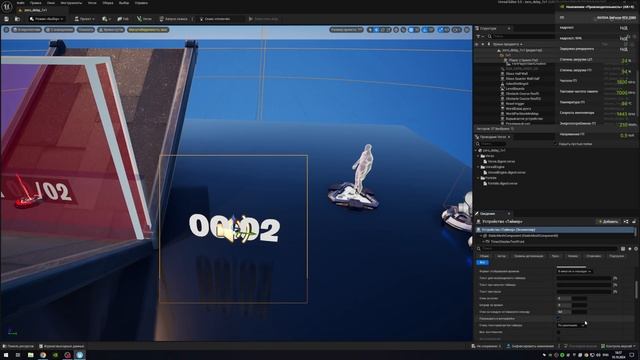640x360 pixels.
Task: Open the Проект dropdown in toolbar
Action: (84, 19)
